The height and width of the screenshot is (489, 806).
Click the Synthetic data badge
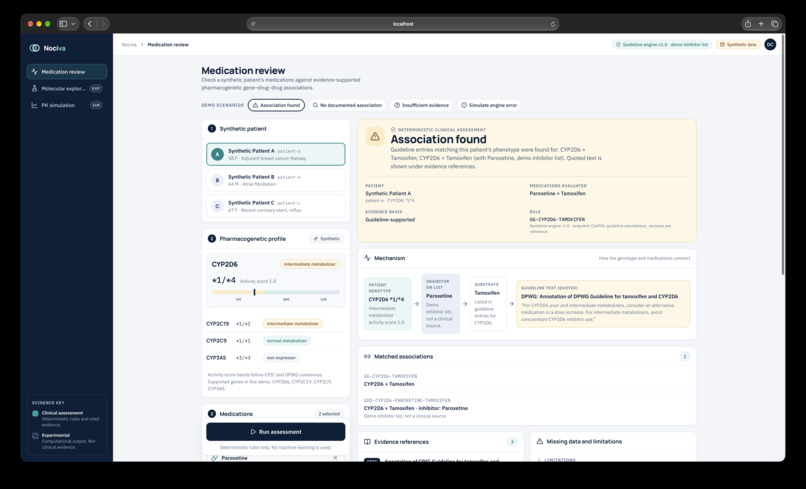click(738, 45)
